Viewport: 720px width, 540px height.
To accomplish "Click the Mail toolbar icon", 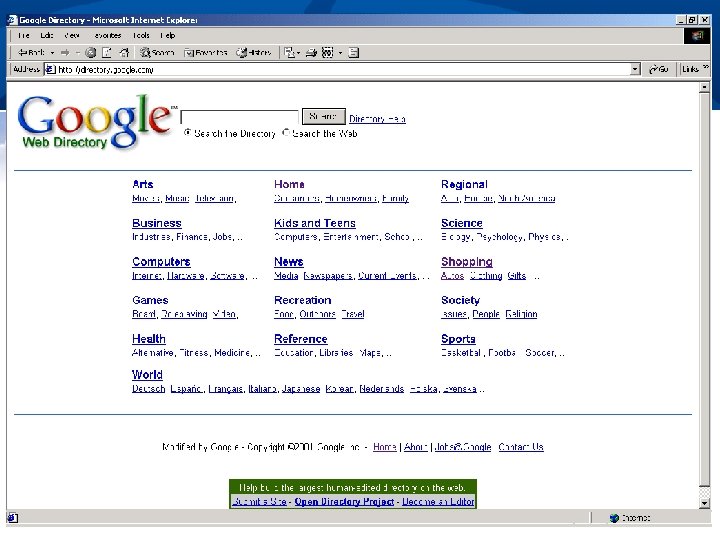I will click(289, 52).
